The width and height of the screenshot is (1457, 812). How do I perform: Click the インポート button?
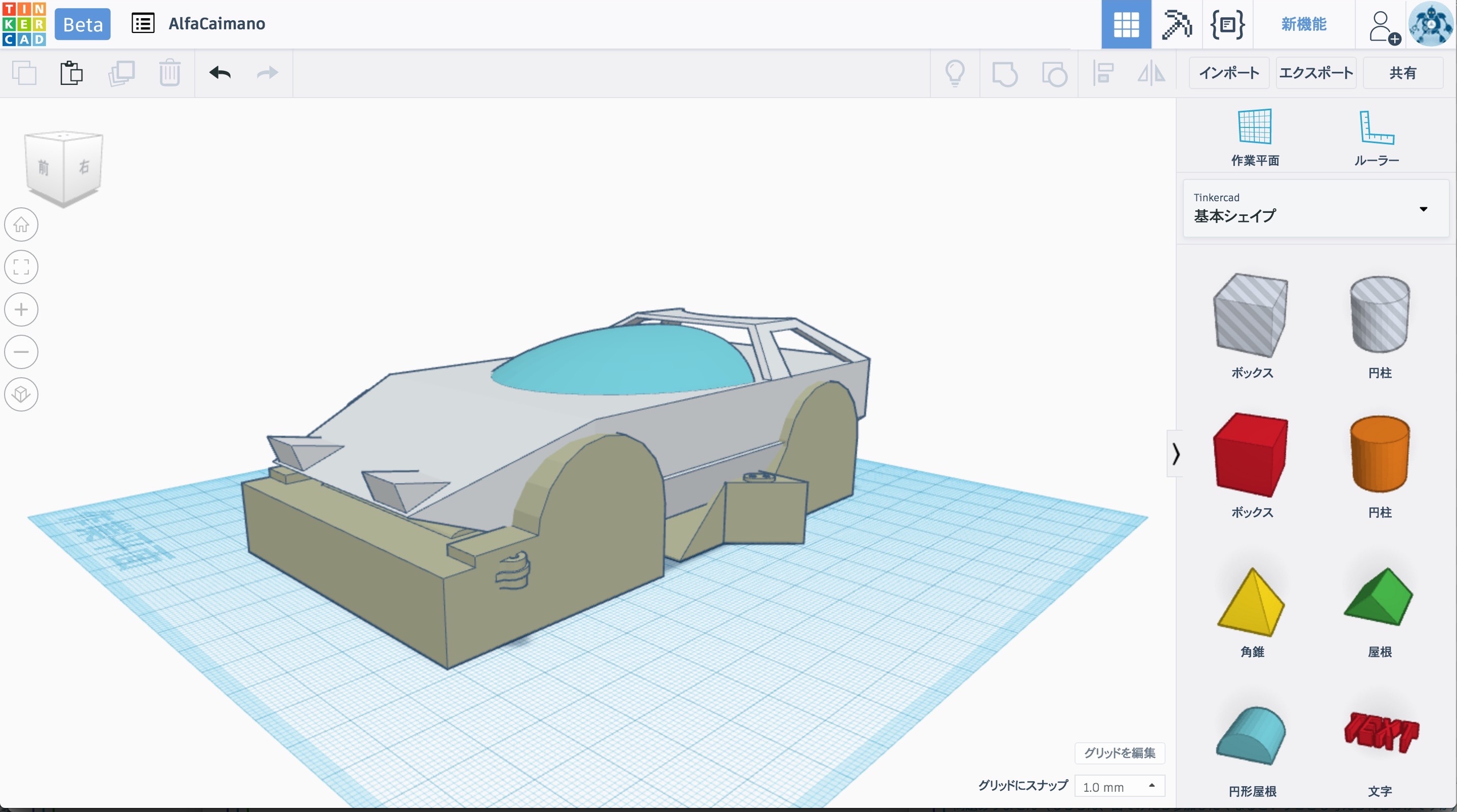(1229, 73)
